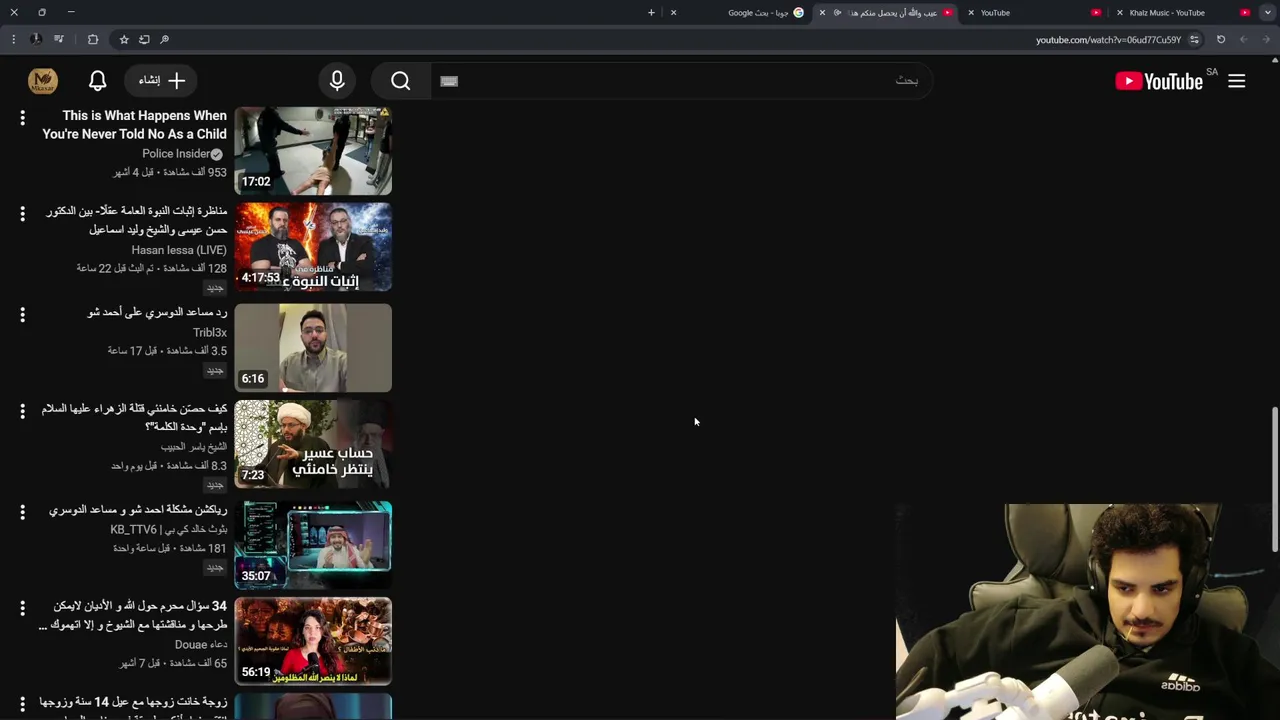Open the 56:19 video thumbnail
This screenshot has width=1280, height=720.
313,641
